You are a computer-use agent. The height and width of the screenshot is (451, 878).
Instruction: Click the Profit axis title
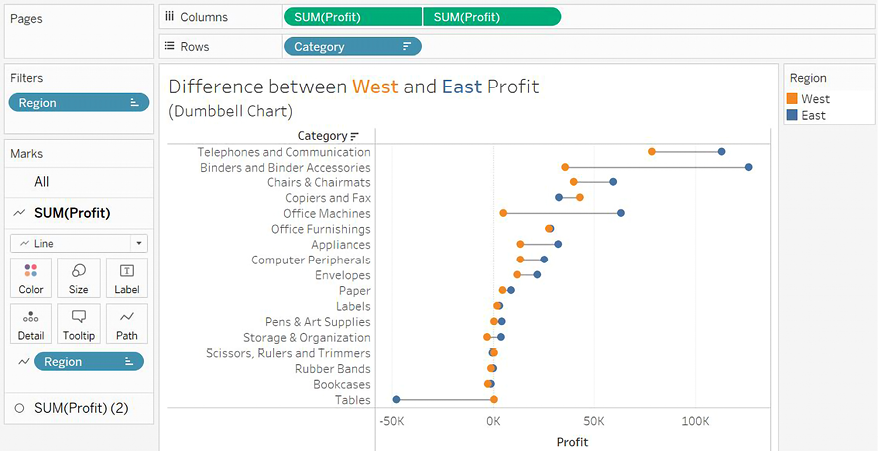[x=571, y=441]
